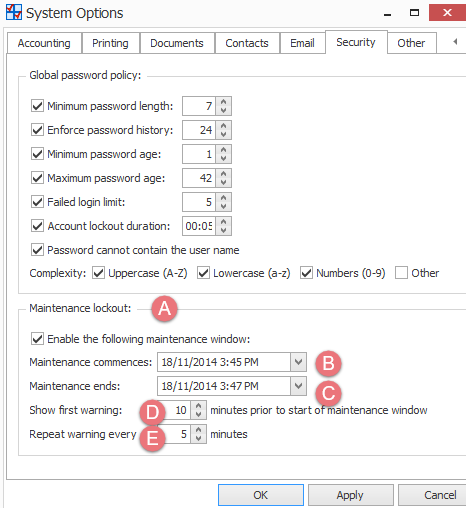The height and width of the screenshot is (508, 466).
Task: Click the Apply button
Action: tap(351, 495)
